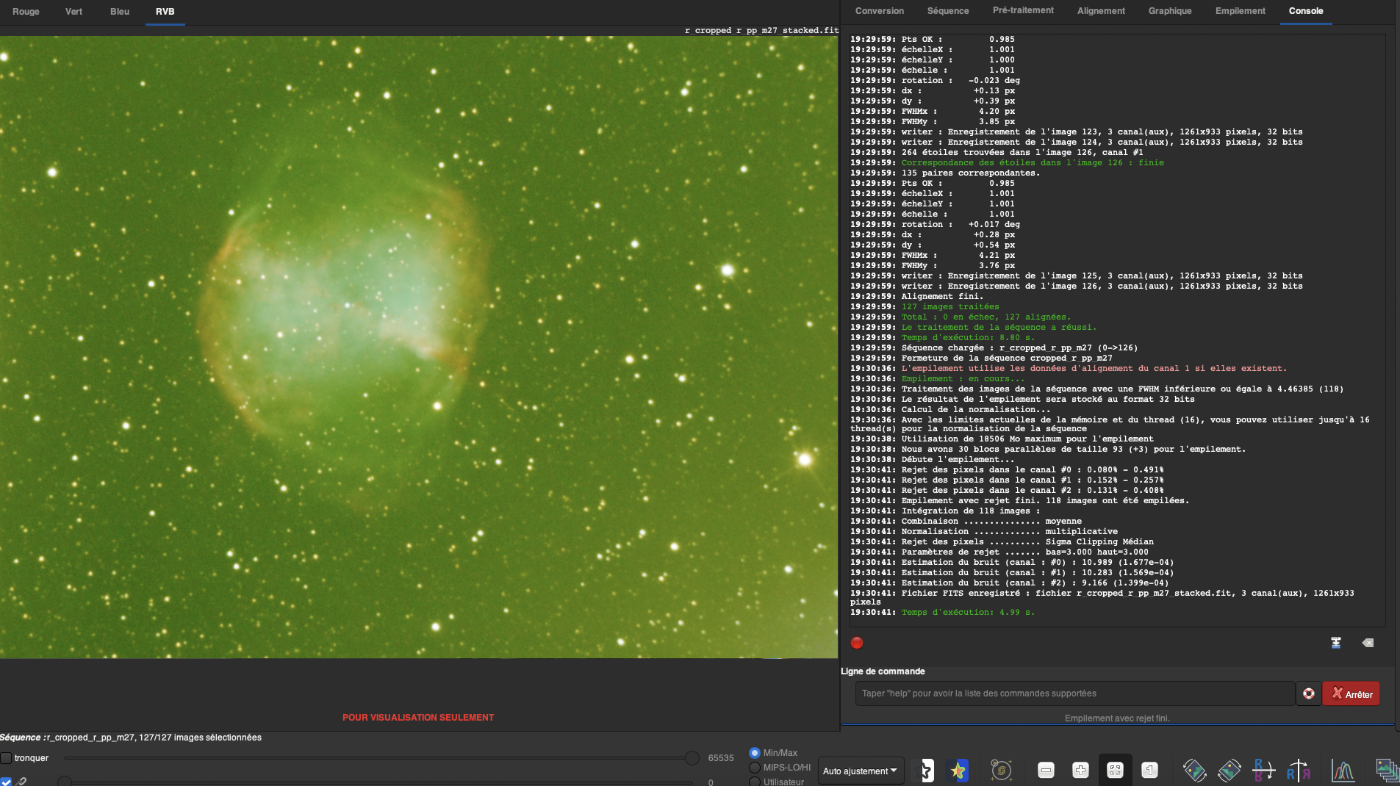Screen dimensions: 1400x786
Task: Select the Min/Max radio button
Action: (x=755, y=752)
